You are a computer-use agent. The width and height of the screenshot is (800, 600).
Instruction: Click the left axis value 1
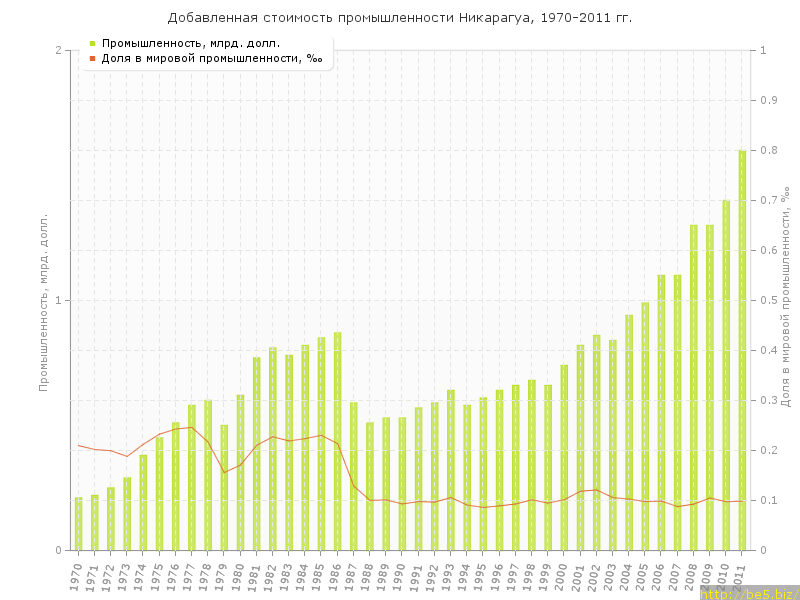pos(57,300)
